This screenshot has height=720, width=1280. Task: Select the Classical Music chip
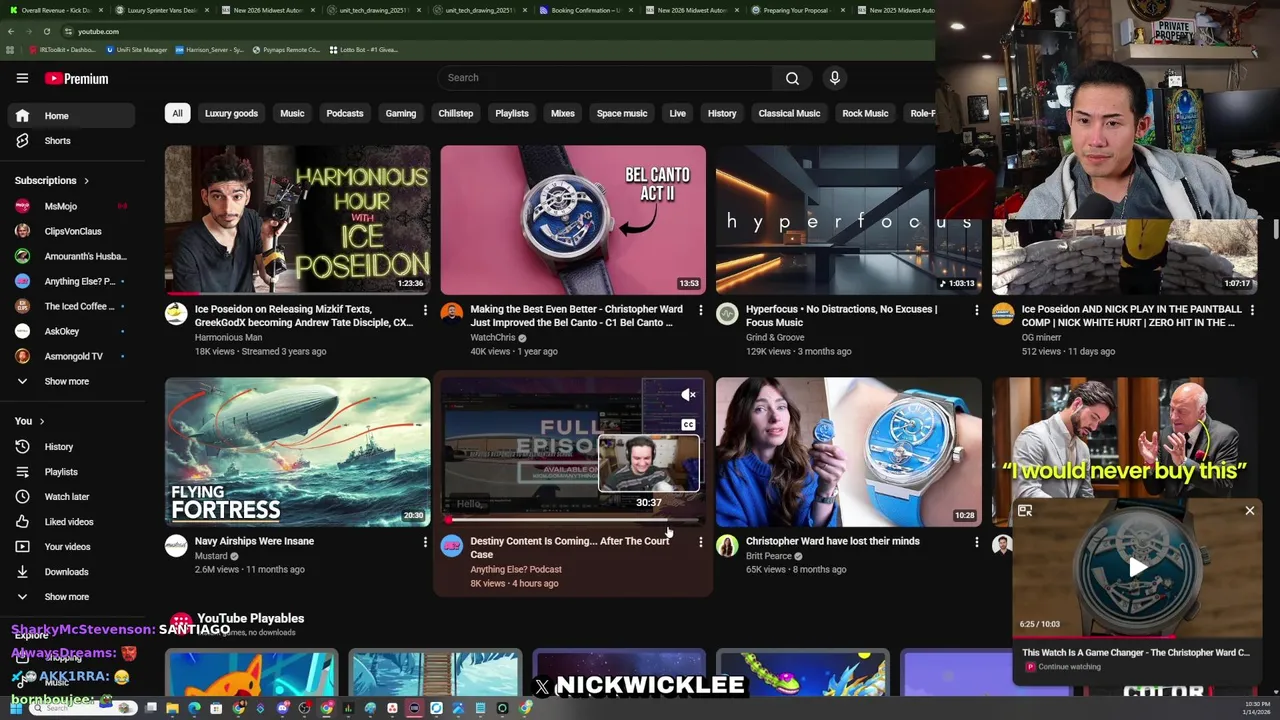[x=789, y=113]
